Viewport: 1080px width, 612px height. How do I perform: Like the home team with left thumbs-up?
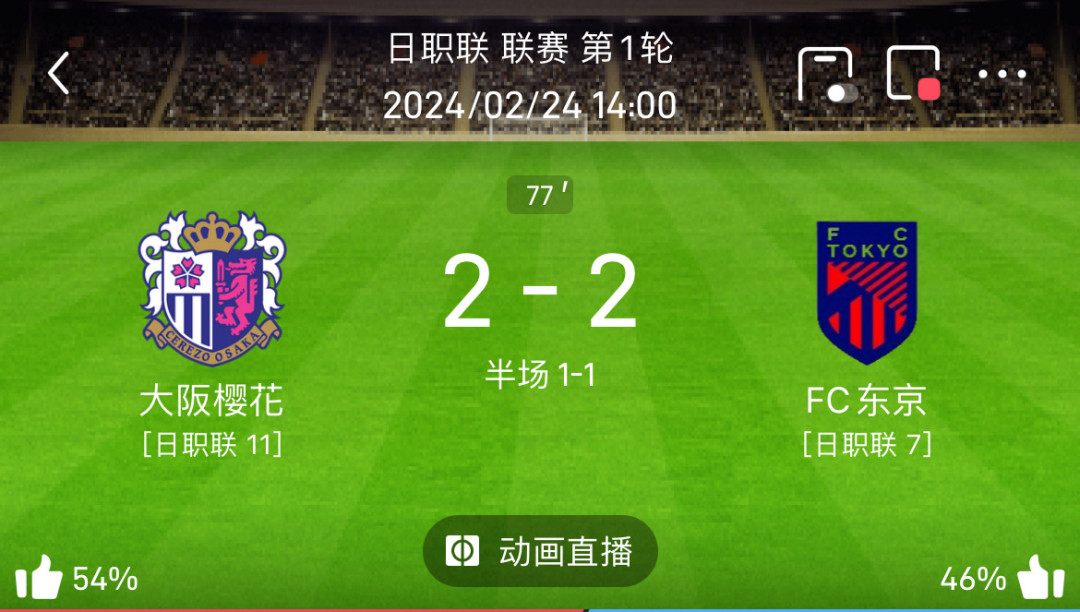[x=39, y=577]
